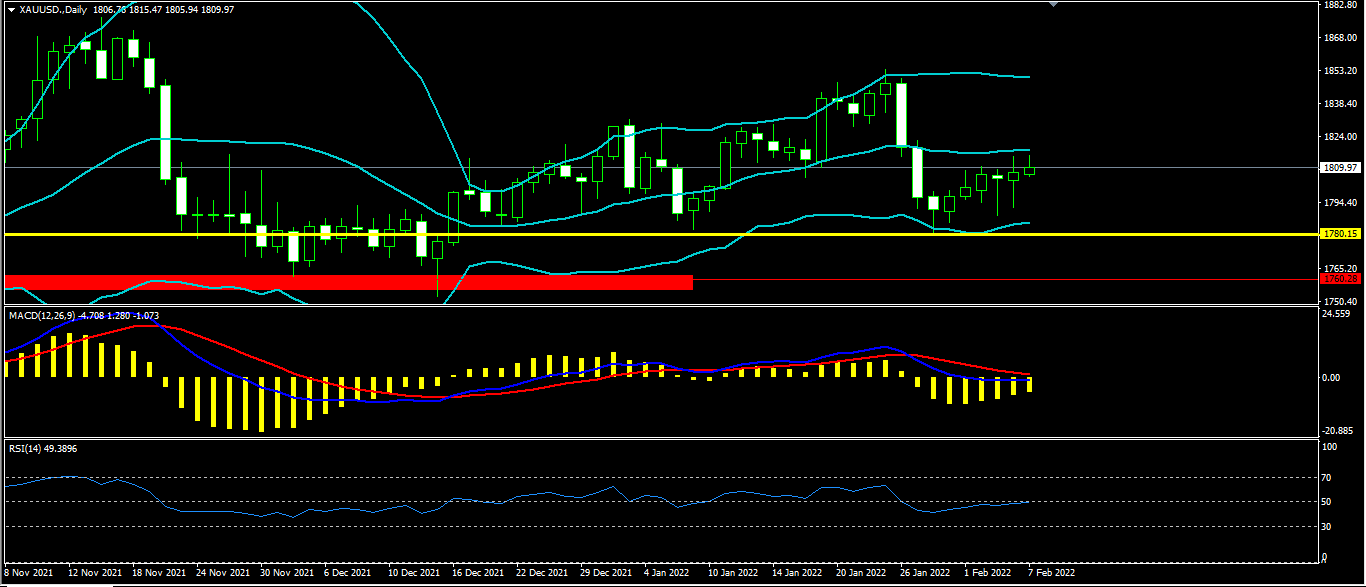Click the thin red line at 1760.28
The width and height of the screenshot is (1366, 587).
pos(1000,280)
